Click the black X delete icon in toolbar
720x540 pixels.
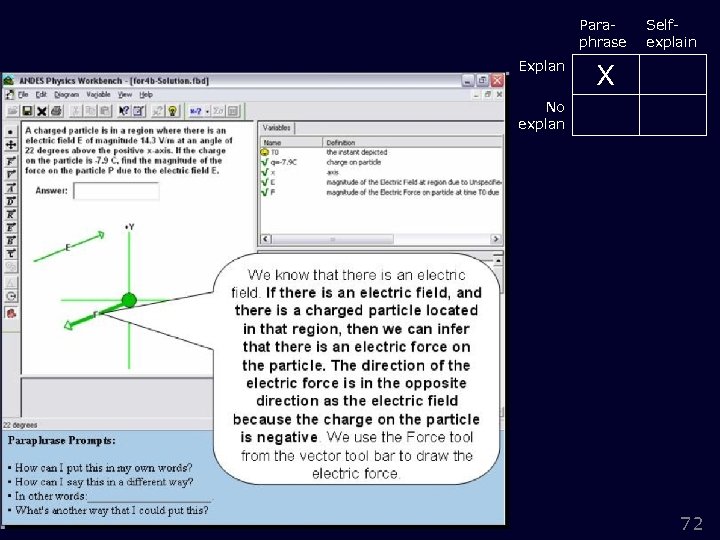(x=42, y=111)
